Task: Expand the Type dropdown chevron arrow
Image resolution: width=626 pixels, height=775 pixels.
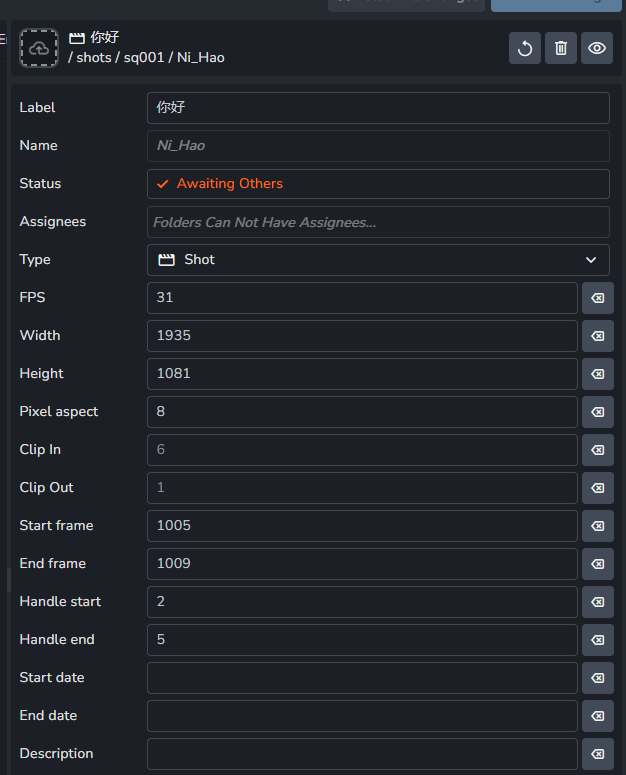Action: pyautogui.click(x=591, y=260)
